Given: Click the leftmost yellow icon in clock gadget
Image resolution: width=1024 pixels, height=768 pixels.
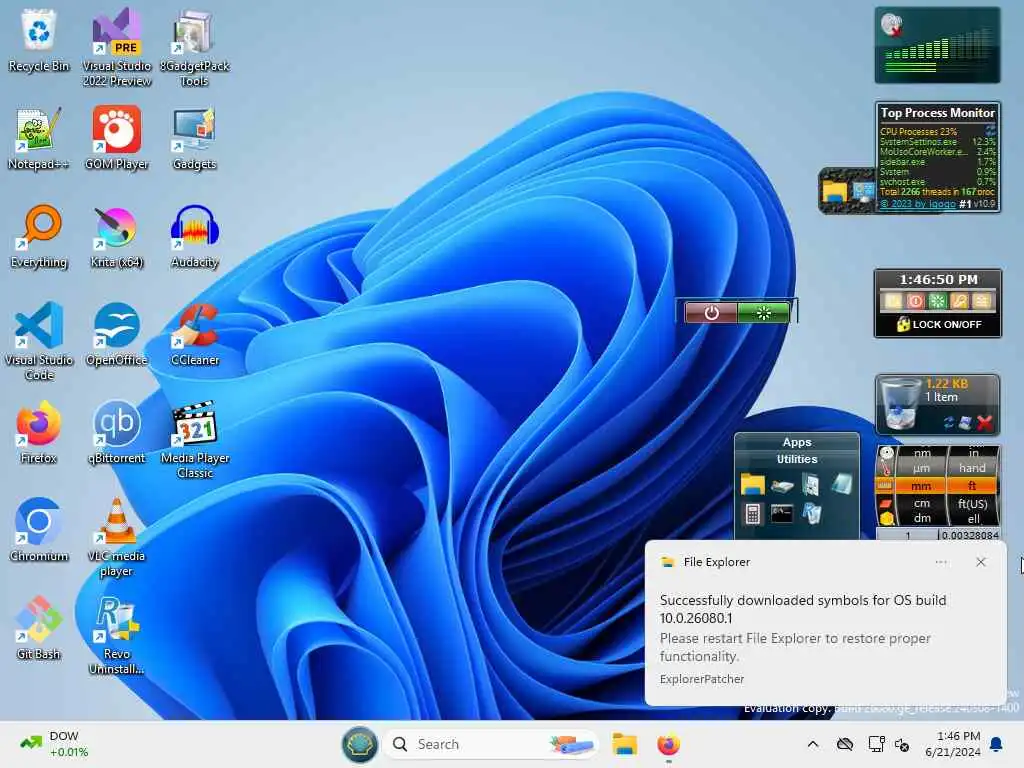Looking at the screenshot, I should tap(893, 301).
